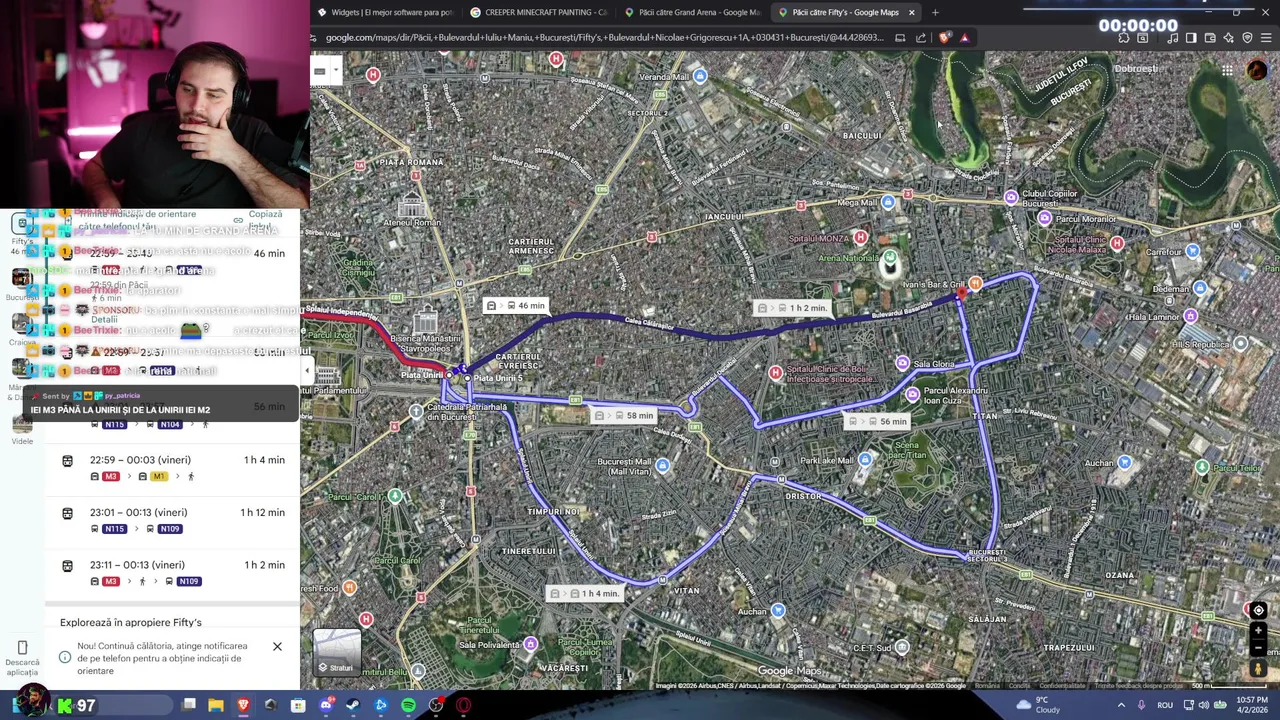Dismiss the phone notification banner

[277, 646]
